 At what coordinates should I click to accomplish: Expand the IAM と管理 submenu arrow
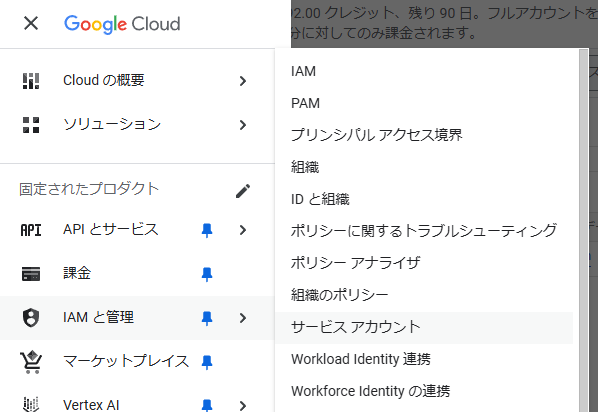point(243,318)
